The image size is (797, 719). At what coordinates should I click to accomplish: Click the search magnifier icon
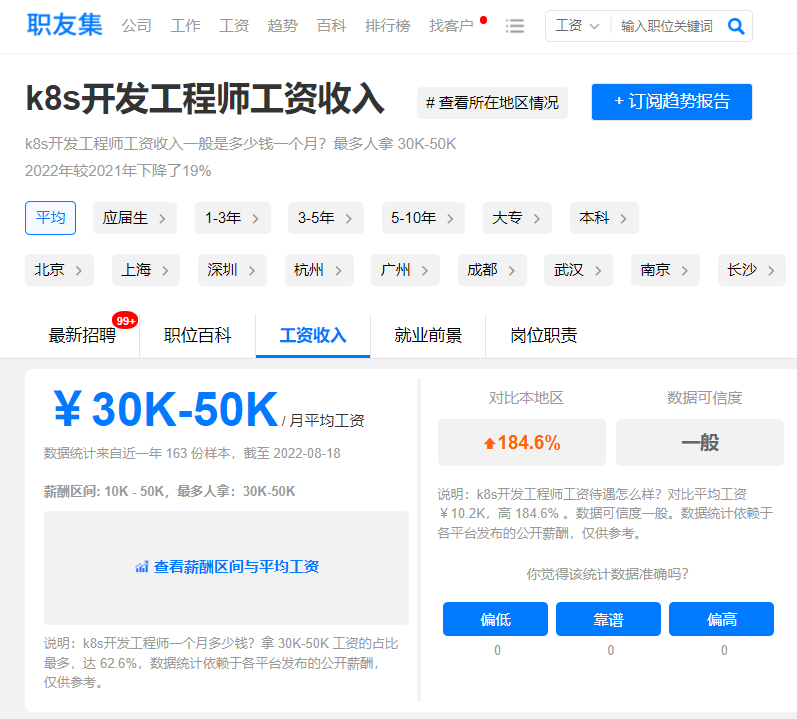[x=736, y=26]
